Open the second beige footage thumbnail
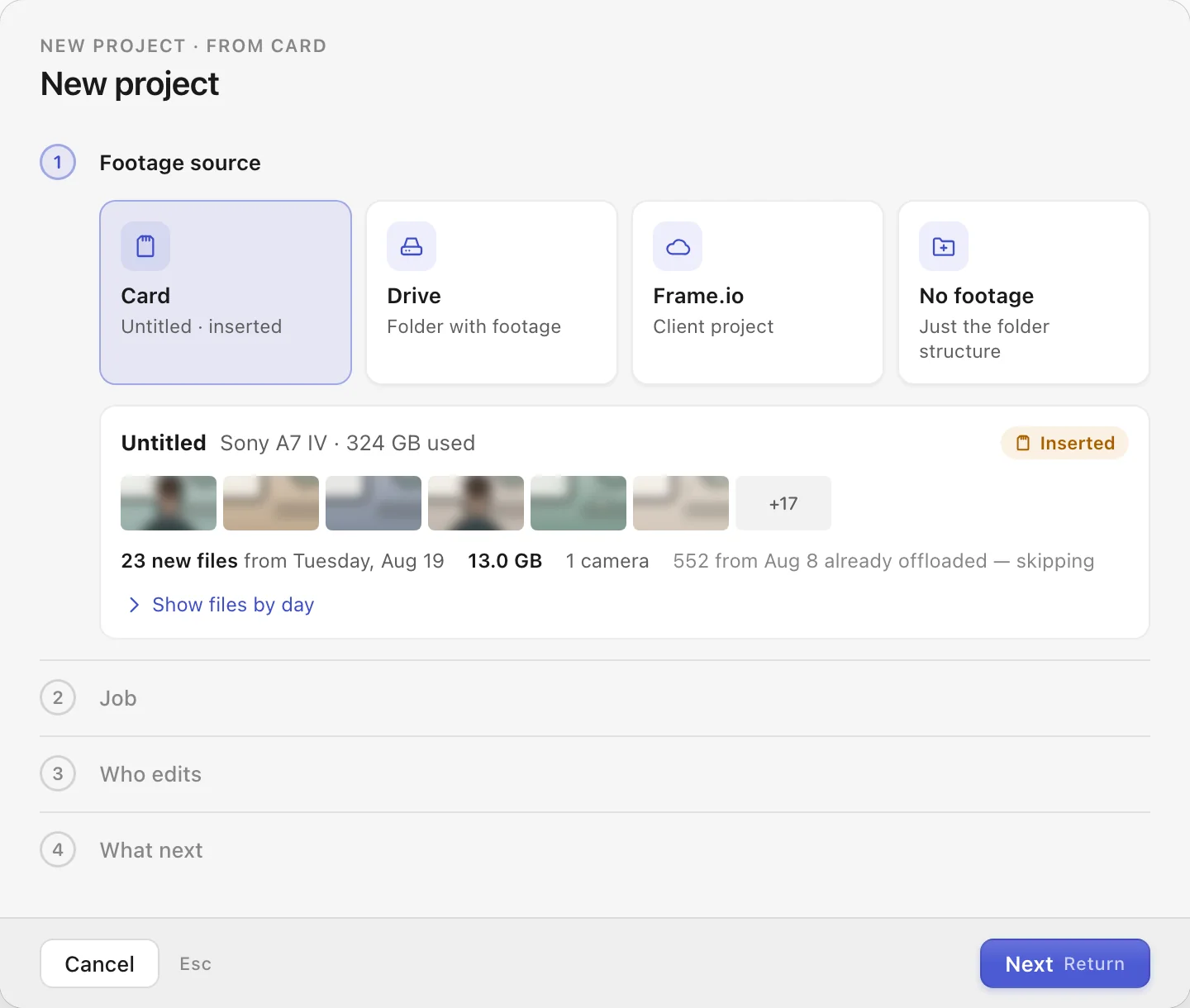This screenshot has width=1190, height=1008. click(271, 503)
